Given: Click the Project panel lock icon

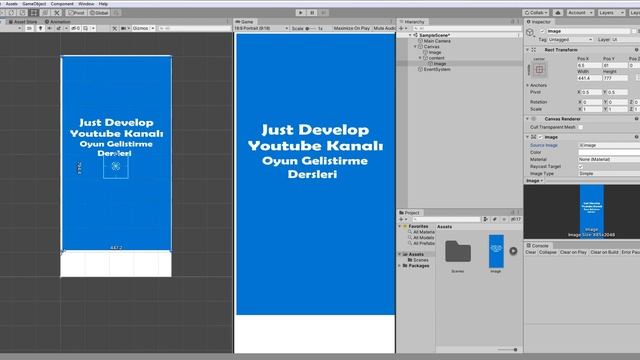Looking at the screenshot, I should [x=513, y=213].
